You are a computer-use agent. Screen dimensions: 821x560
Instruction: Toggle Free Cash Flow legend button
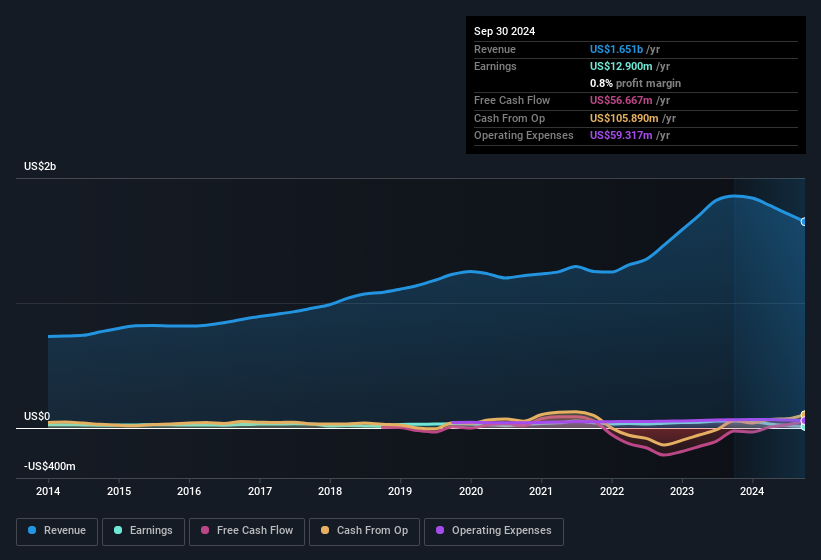pyautogui.click(x=247, y=531)
